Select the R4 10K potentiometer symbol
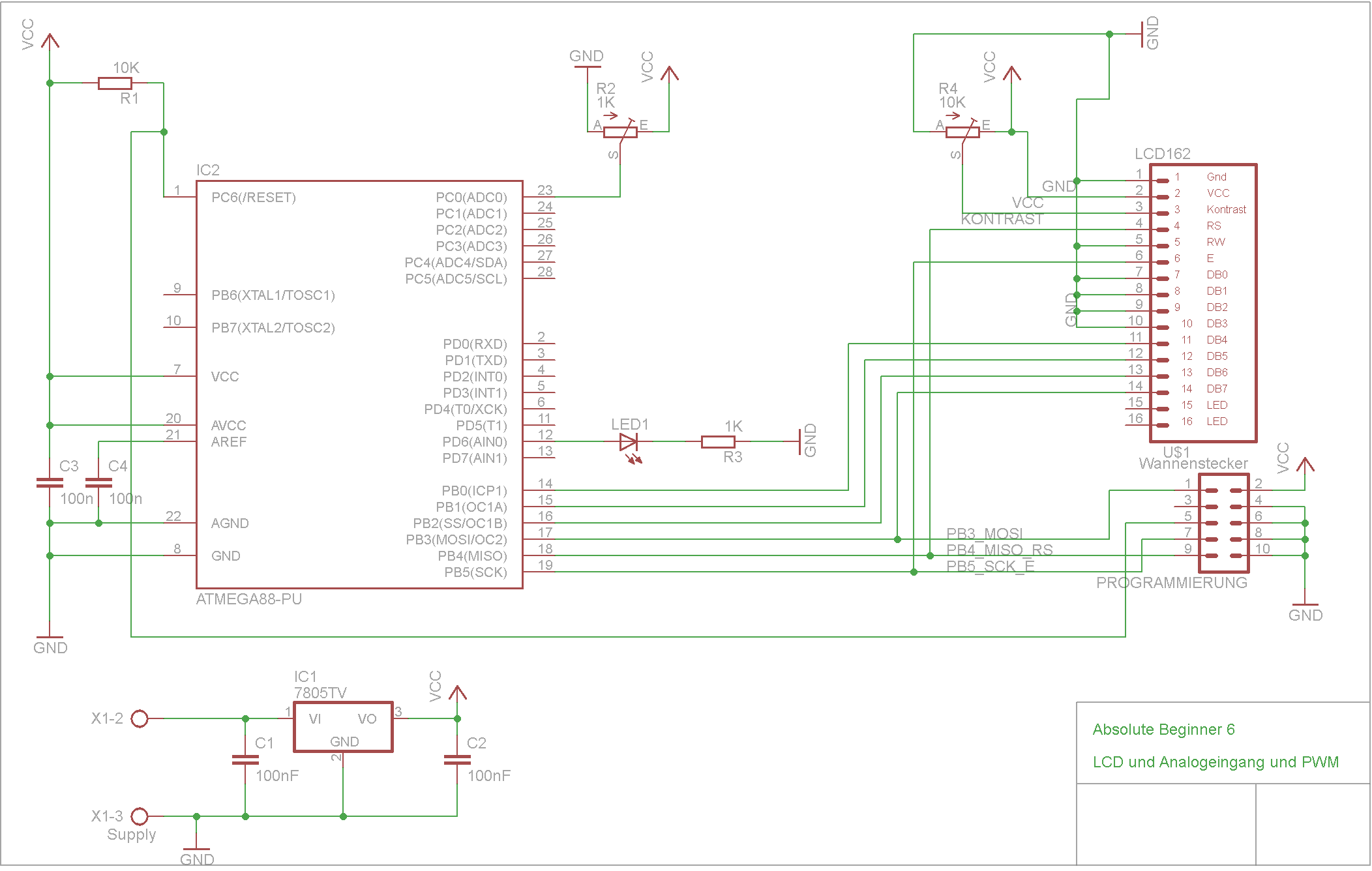 coord(962,132)
